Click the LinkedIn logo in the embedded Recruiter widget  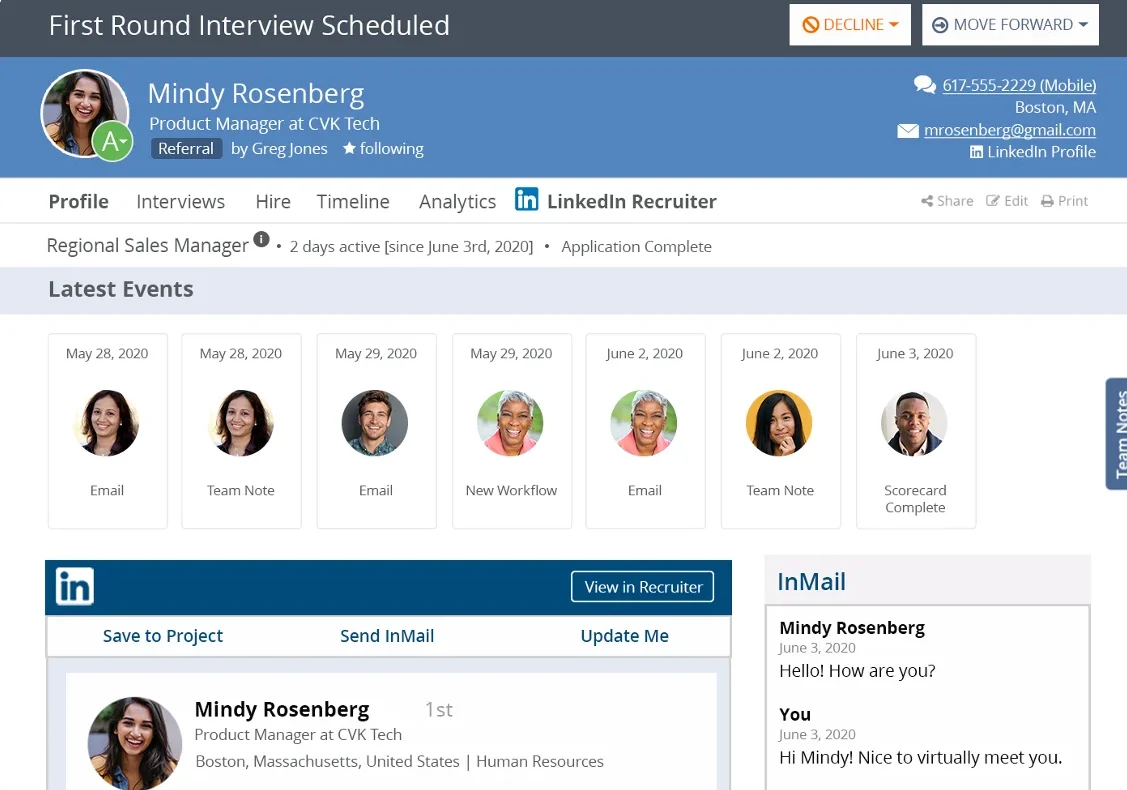(x=73, y=586)
